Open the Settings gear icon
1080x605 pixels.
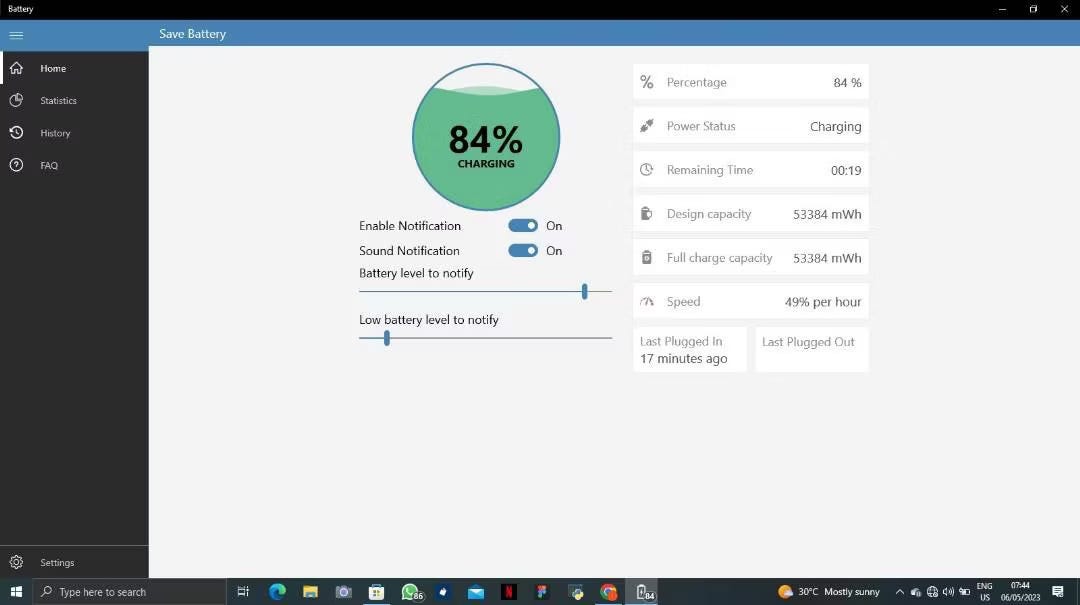click(x=16, y=562)
